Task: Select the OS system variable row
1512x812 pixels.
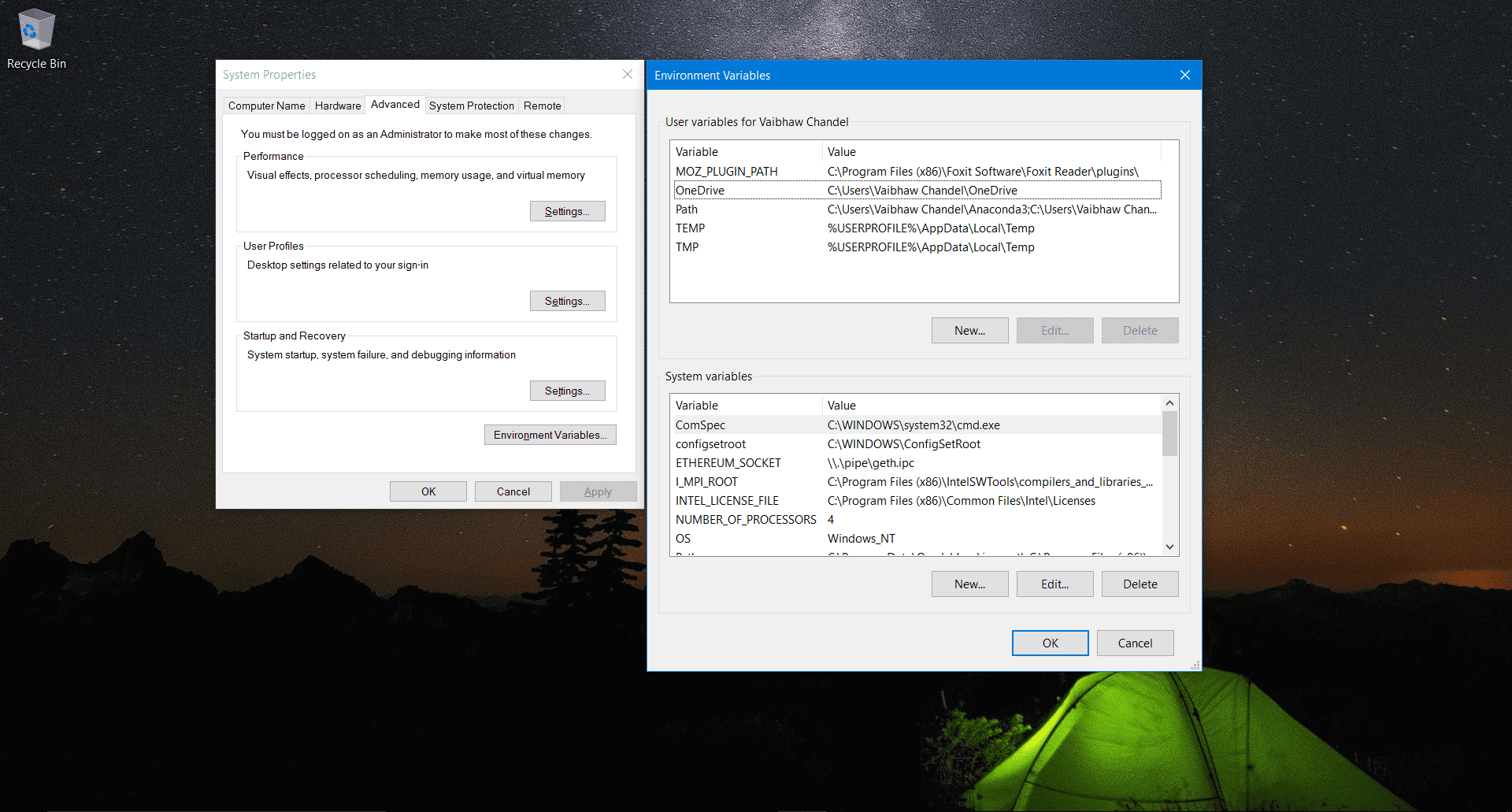Action: (917, 539)
